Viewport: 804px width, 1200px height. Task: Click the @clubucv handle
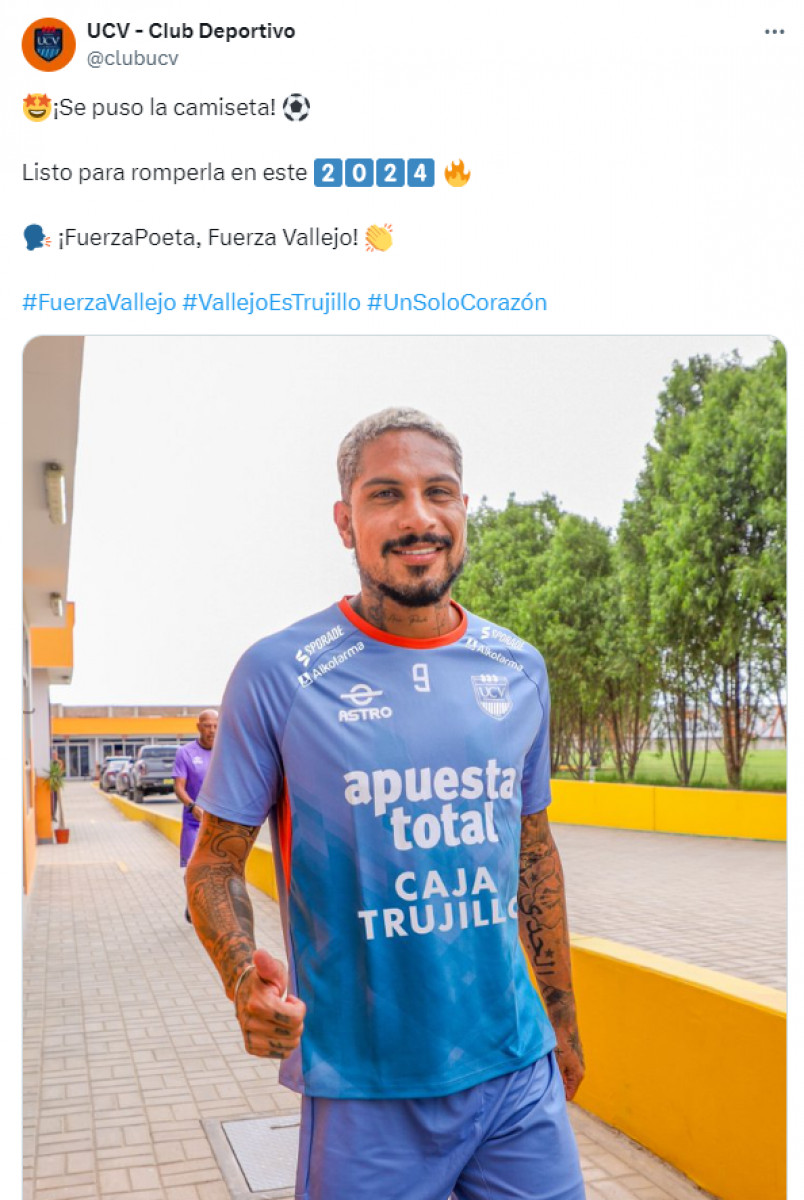click(133, 58)
